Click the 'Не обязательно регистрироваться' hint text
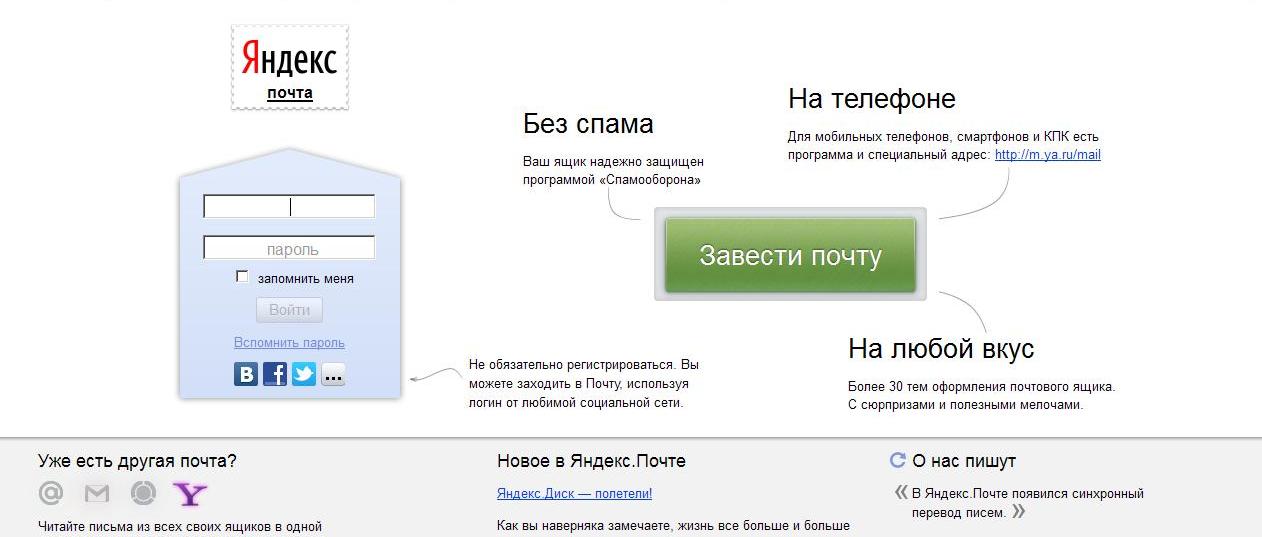 pyautogui.click(x=584, y=384)
